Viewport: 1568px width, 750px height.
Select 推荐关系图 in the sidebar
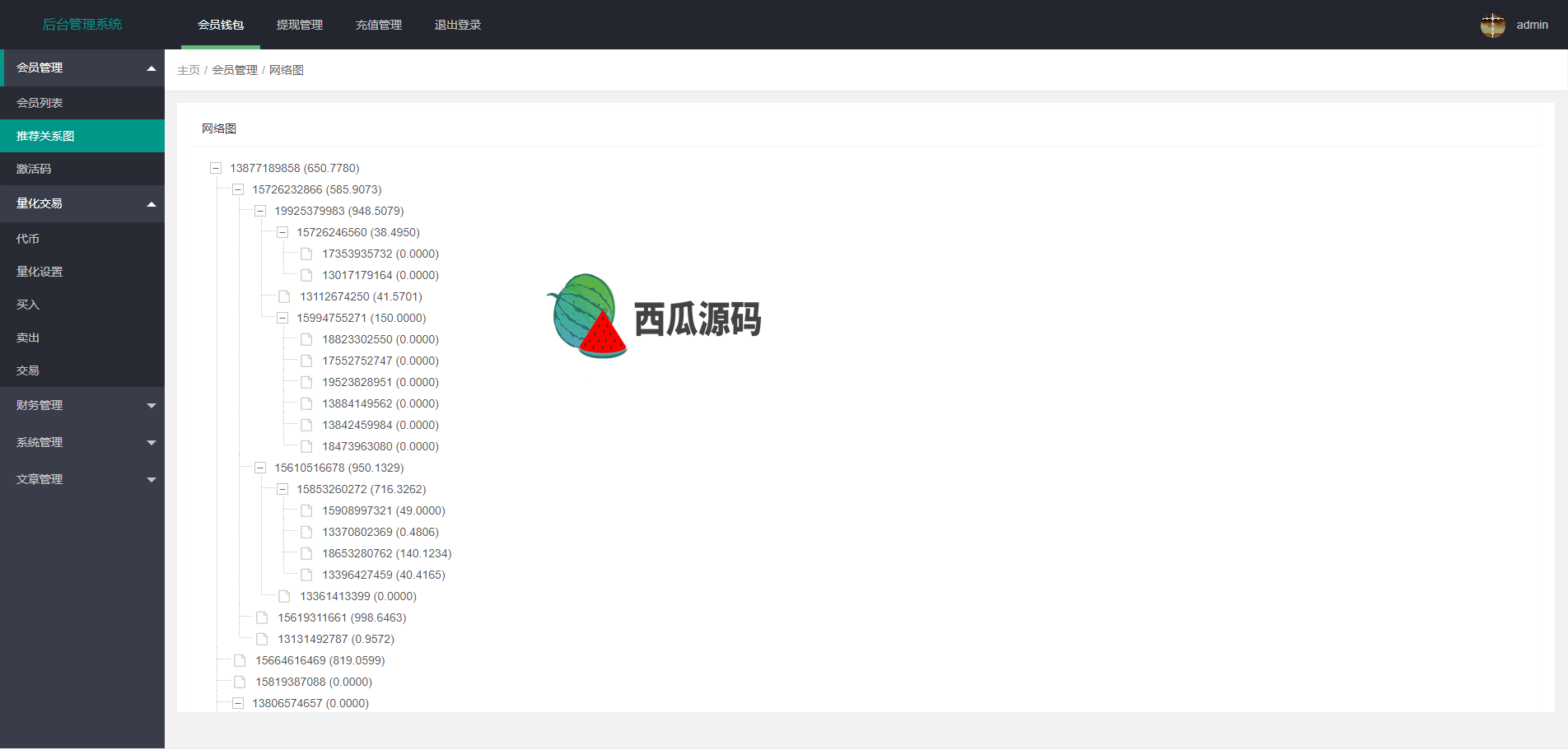pos(82,136)
